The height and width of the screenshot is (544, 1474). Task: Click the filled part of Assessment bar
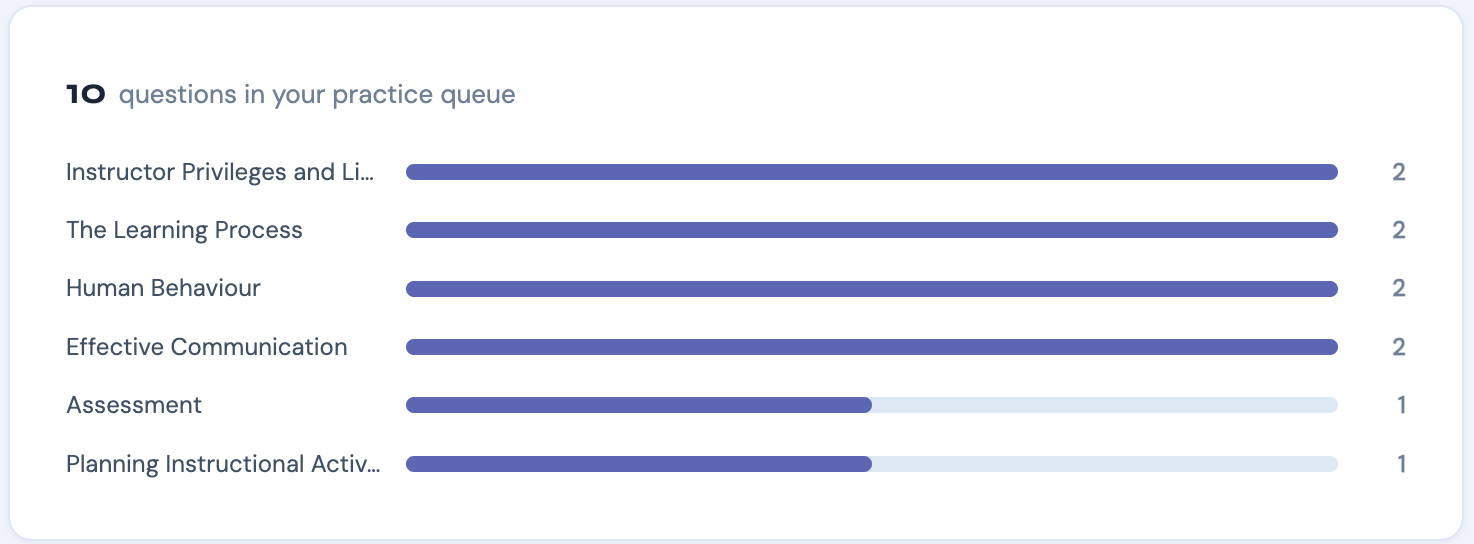coord(639,405)
